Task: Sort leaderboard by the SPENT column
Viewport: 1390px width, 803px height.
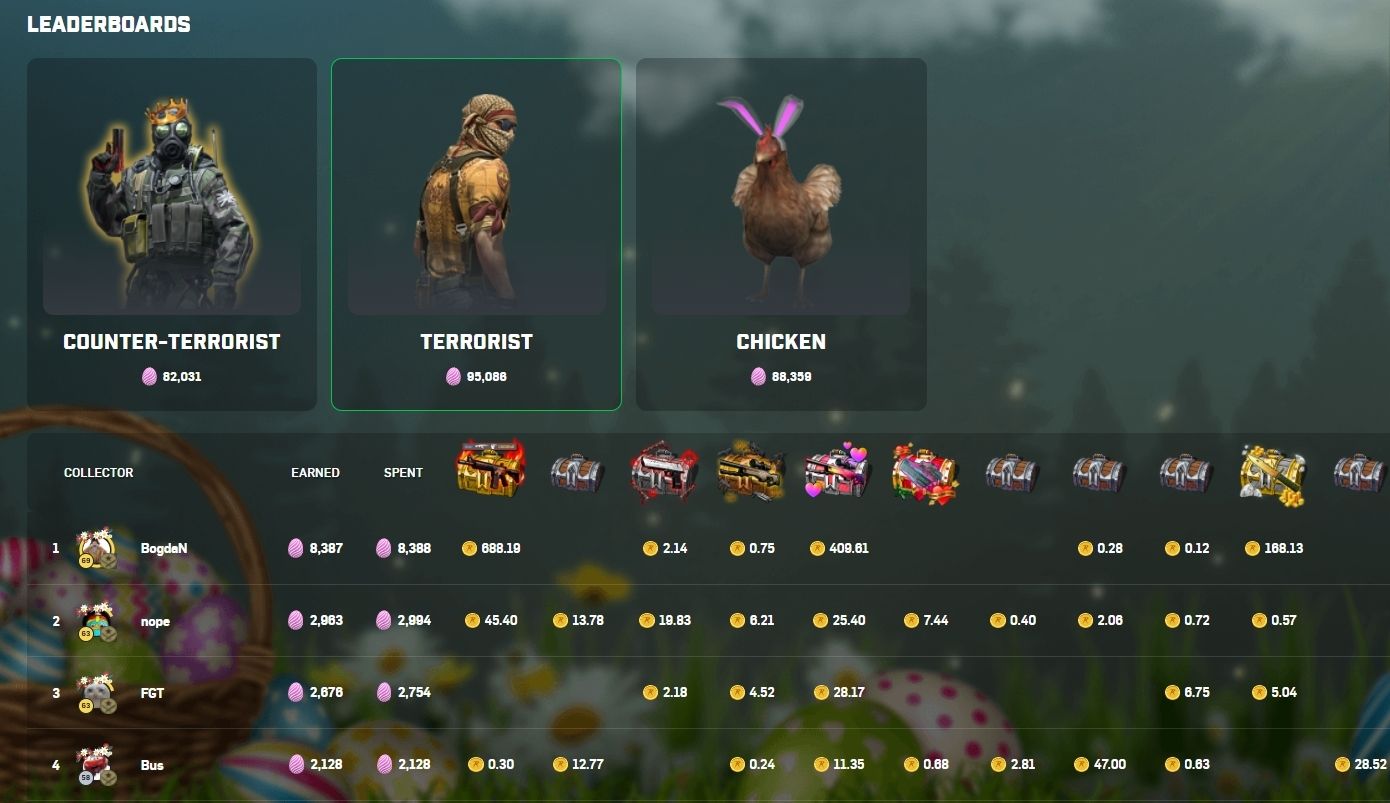Action: [403, 472]
